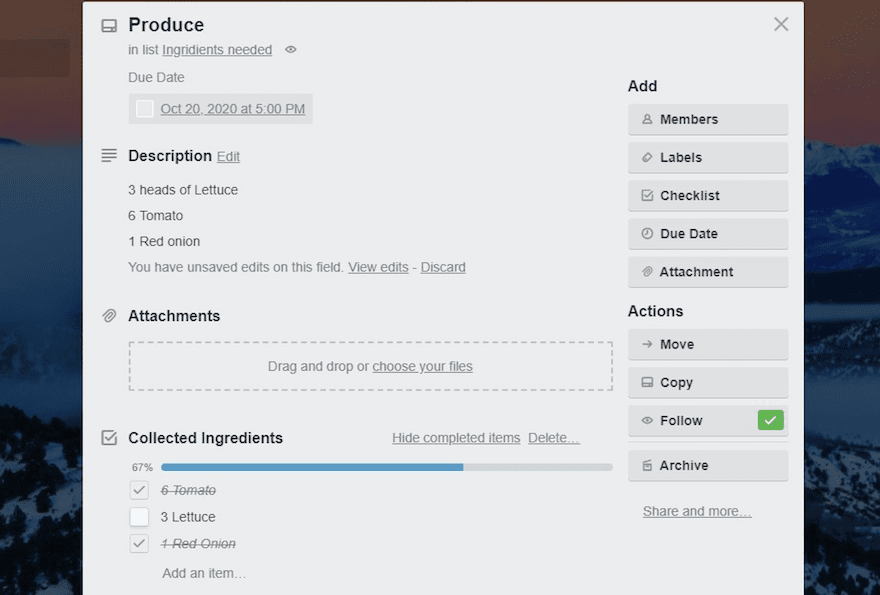Click the card icon beside Produce title
Screen dimensions: 880x595
coord(109,26)
